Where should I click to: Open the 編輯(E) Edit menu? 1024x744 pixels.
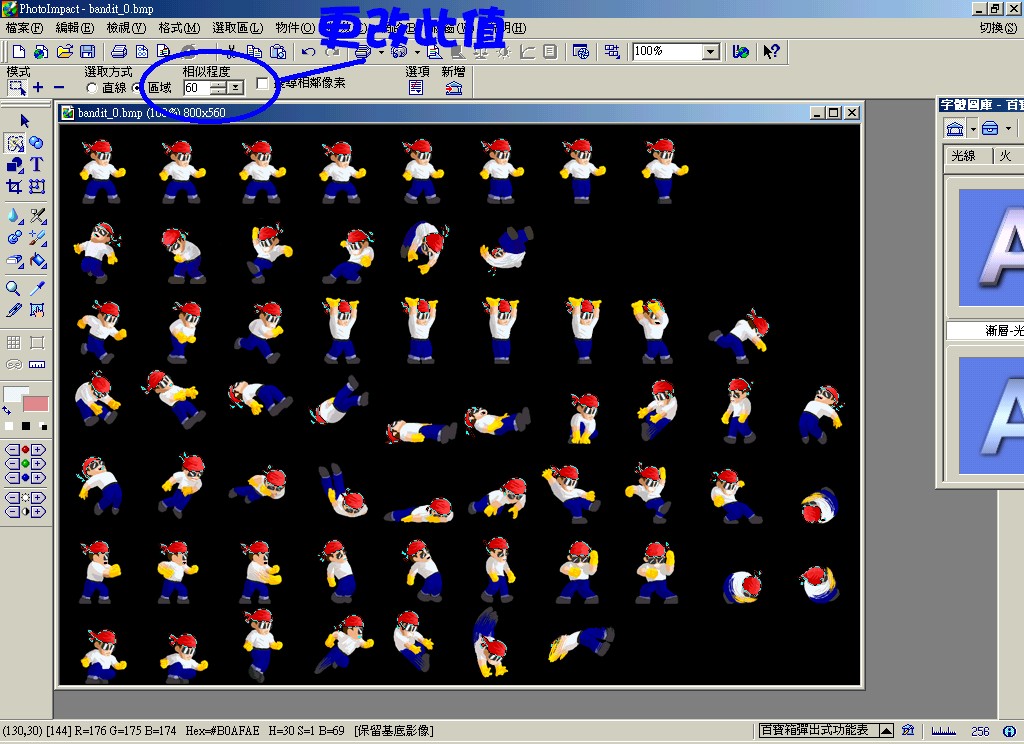pos(74,28)
